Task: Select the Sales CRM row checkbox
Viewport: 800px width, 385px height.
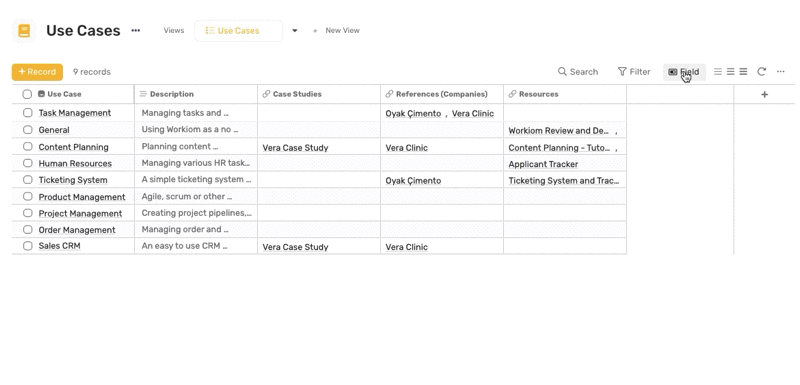Action: tap(28, 246)
